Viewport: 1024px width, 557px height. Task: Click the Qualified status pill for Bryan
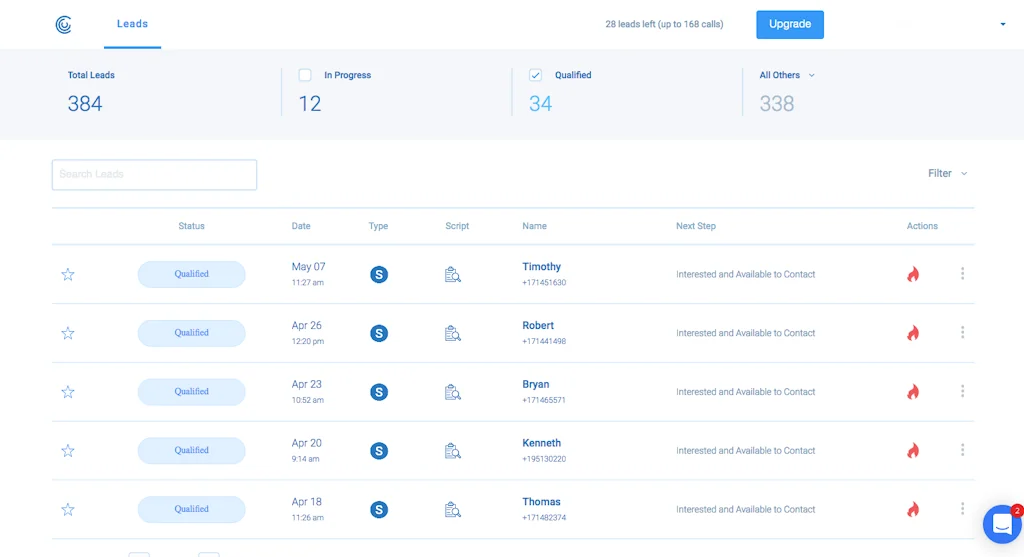point(191,392)
